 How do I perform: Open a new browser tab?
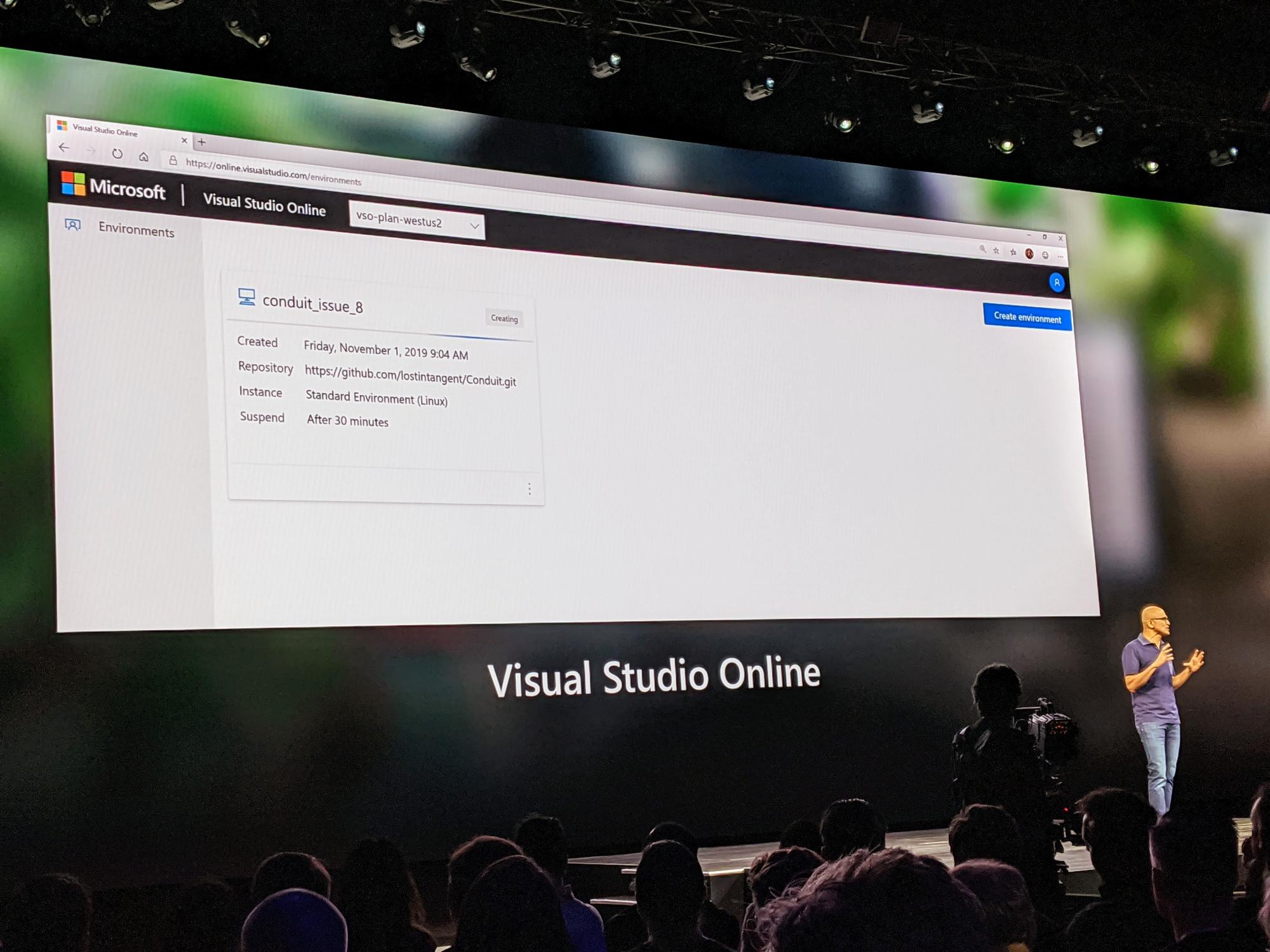point(201,142)
